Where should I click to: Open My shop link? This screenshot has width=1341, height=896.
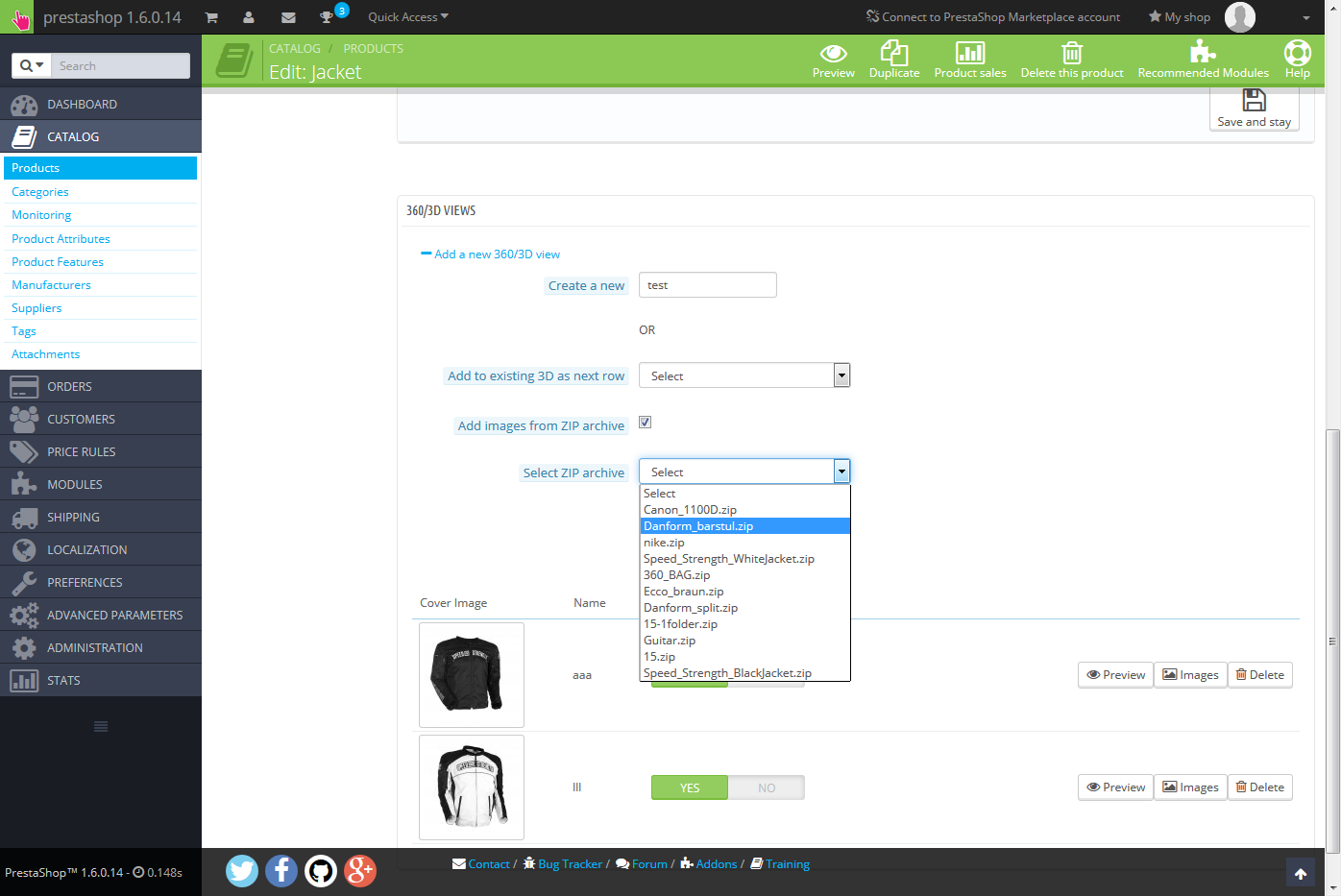tap(1180, 17)
